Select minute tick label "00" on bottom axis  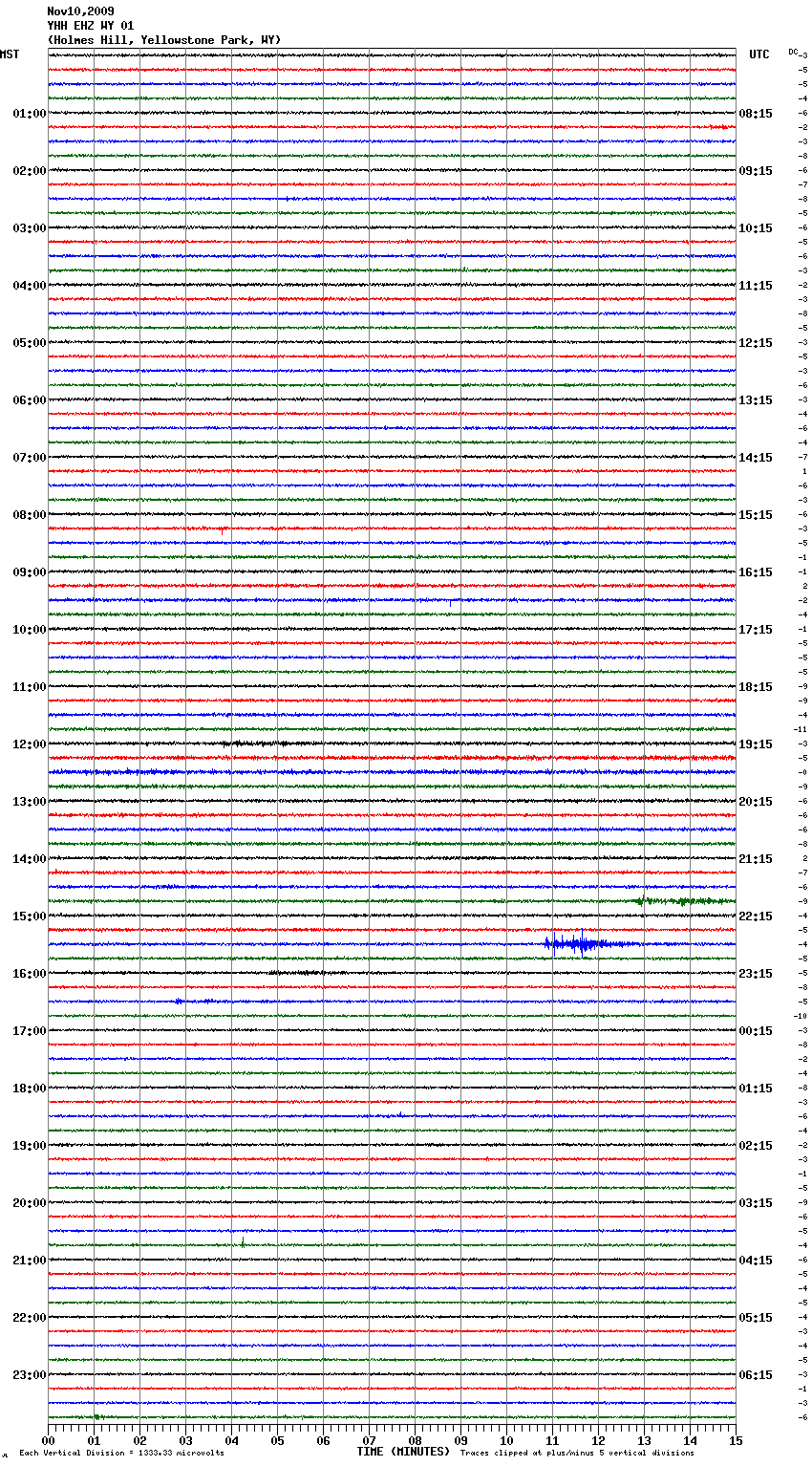pyautogui.click(x=48, y=1440)
